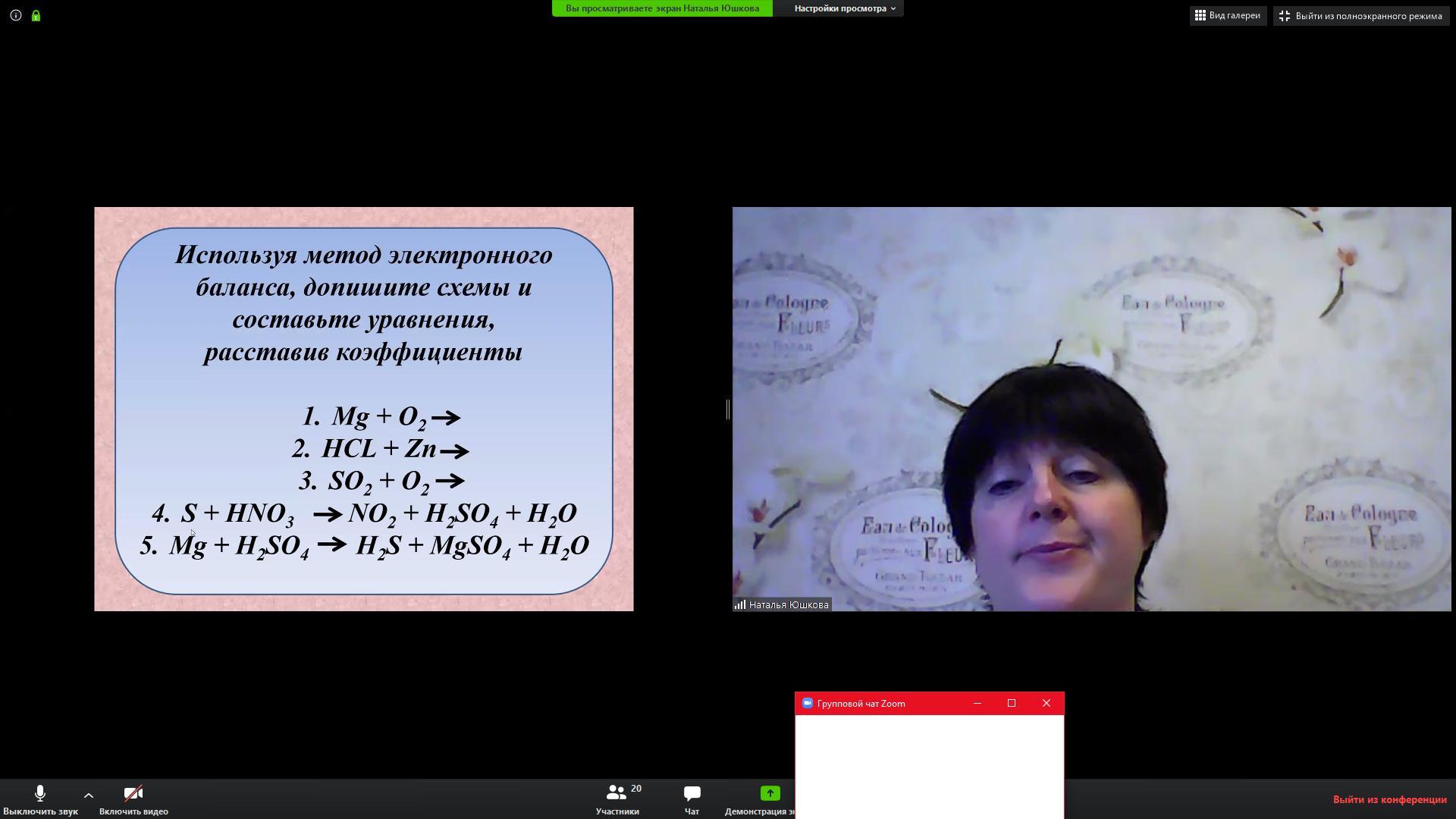Open the Participants panel
The height and width of the screenshot is (819, 1456).
[617, 799]
